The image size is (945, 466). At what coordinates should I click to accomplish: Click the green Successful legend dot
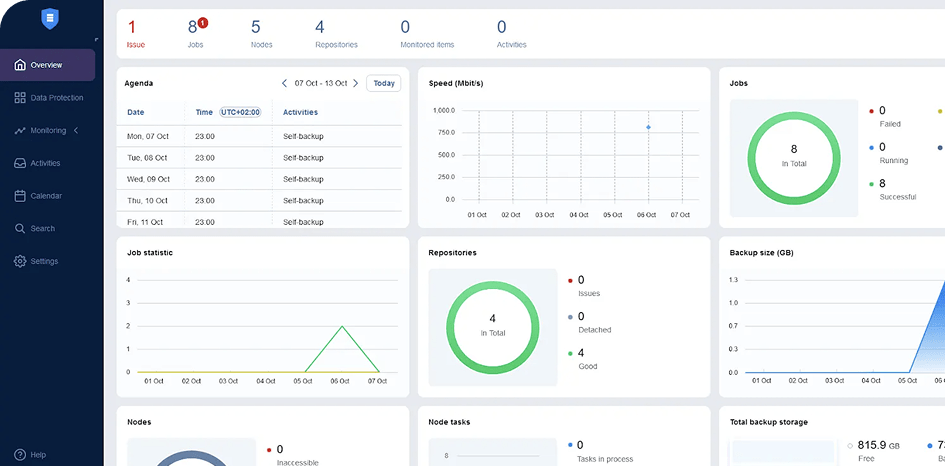871,184
